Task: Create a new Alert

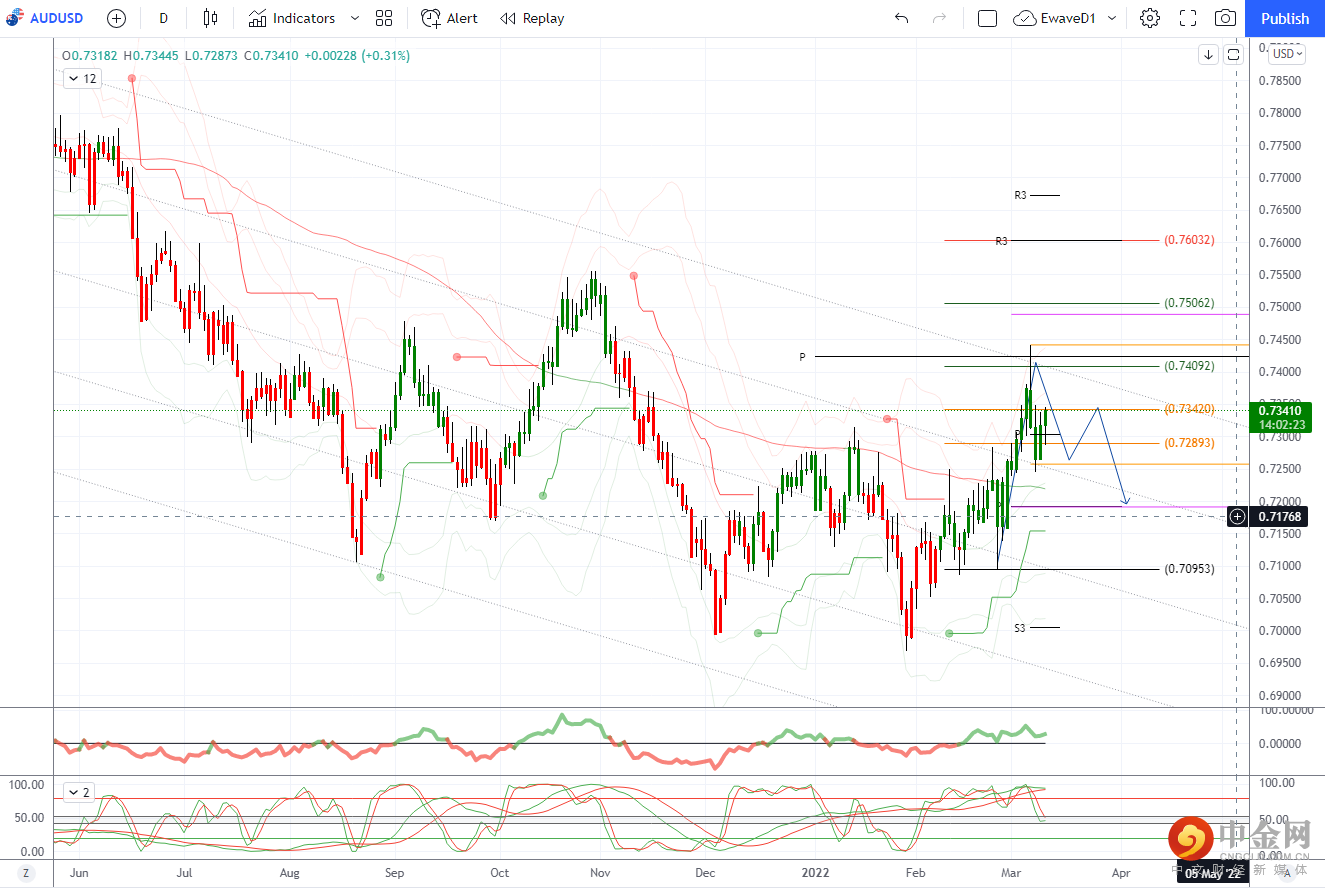Action: click(x=449, y=18)
